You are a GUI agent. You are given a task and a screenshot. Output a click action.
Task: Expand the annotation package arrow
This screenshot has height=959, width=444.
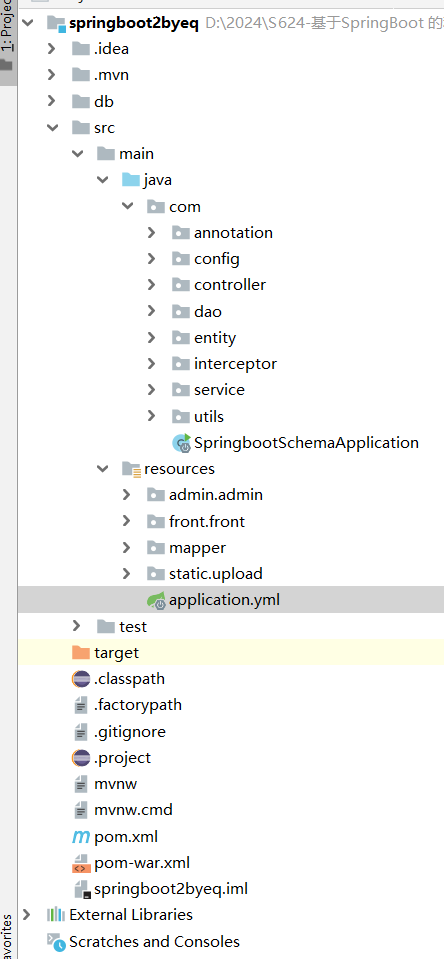coord(152,233)
